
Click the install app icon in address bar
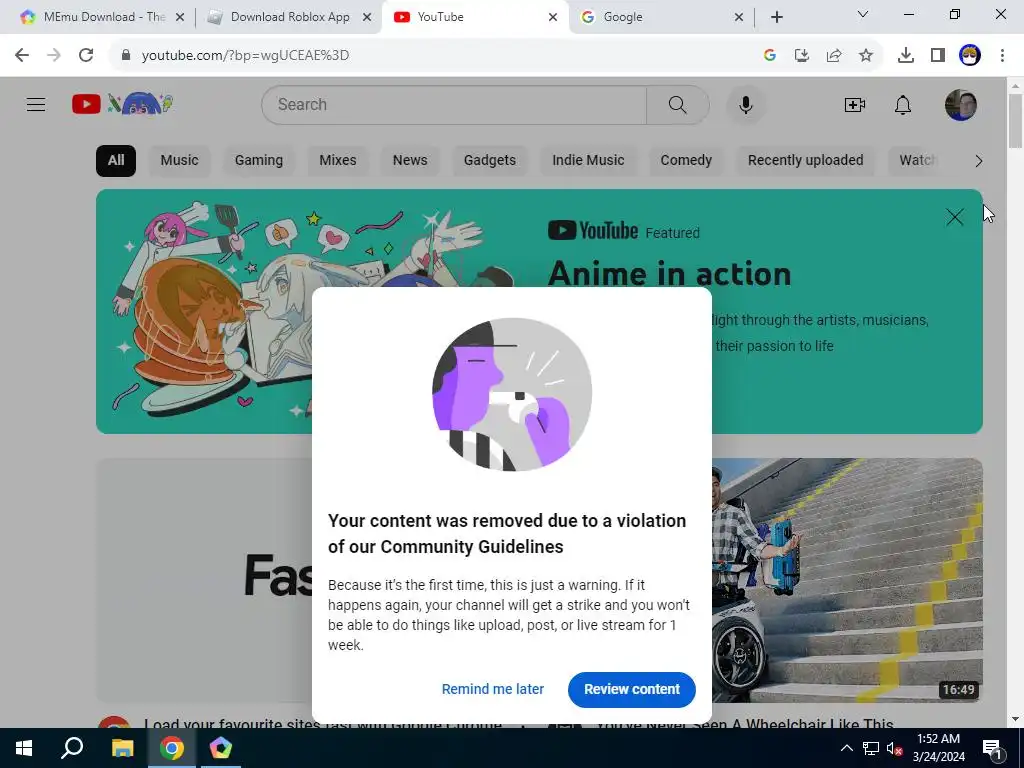click(x=801, y=55)
